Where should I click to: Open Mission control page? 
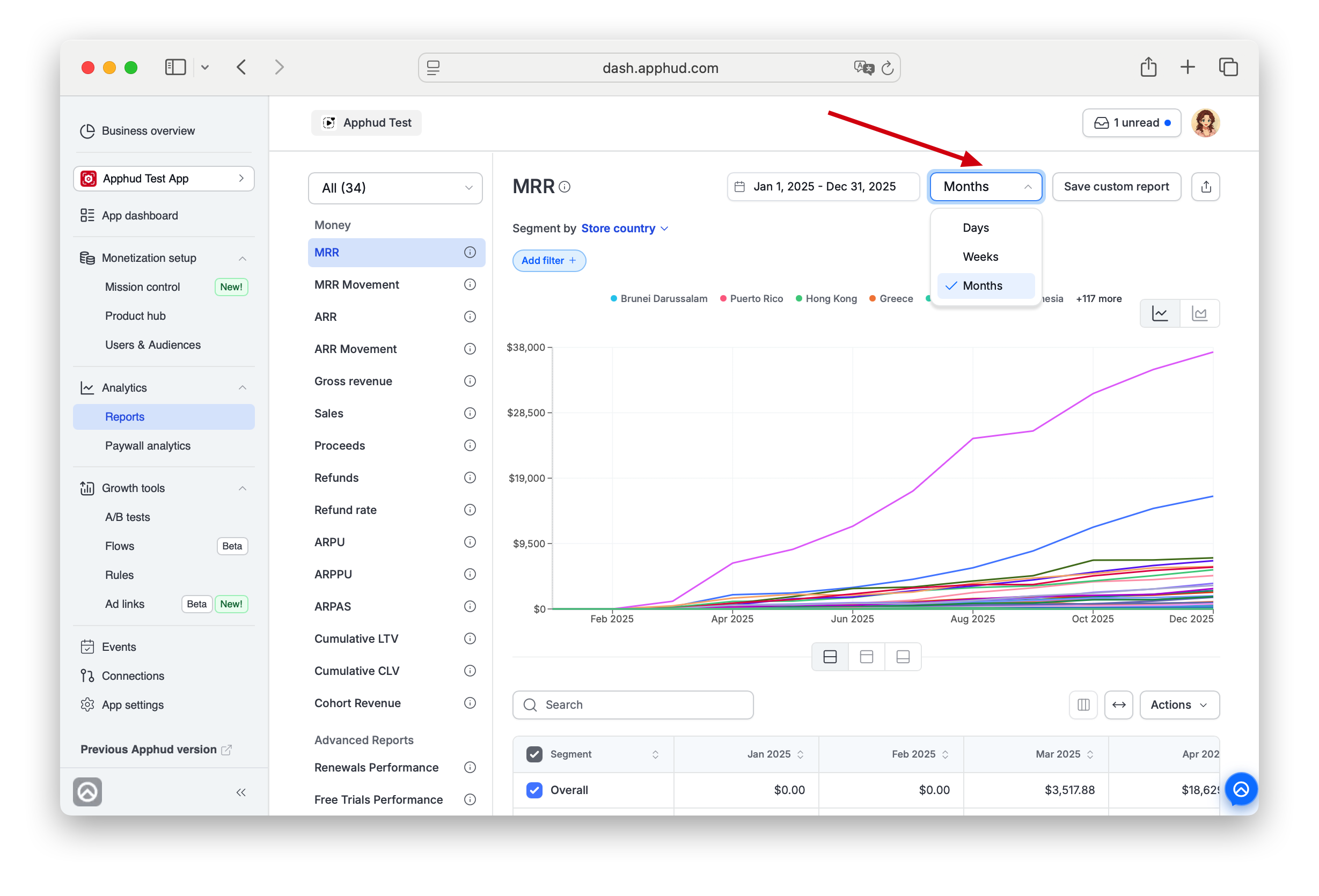tap(142, 287)
